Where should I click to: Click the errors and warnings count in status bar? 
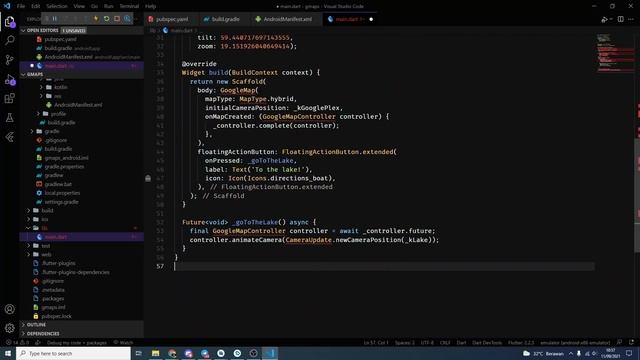(x=17, y=342)
